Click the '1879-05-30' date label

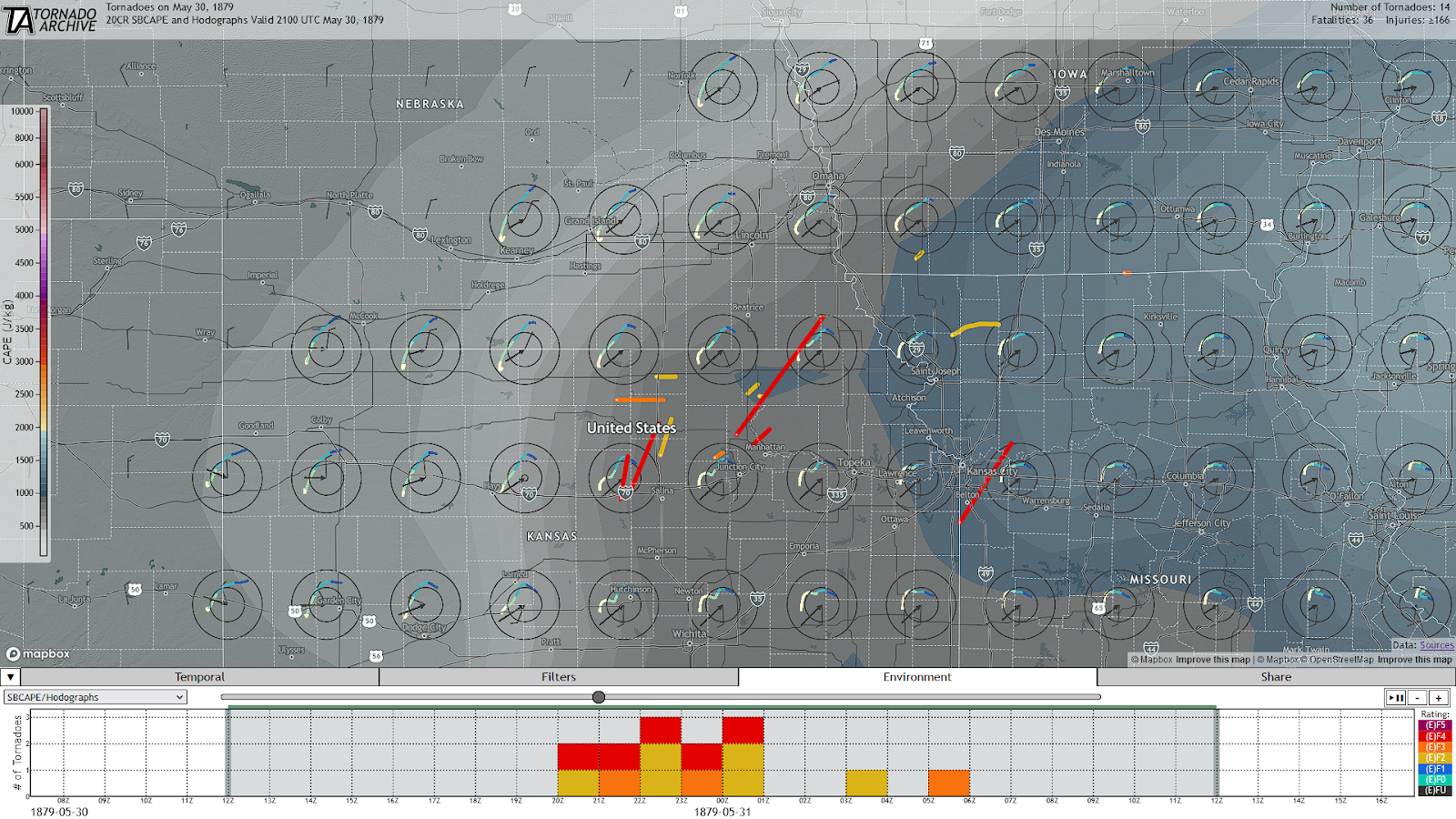[x=60, y=812]
